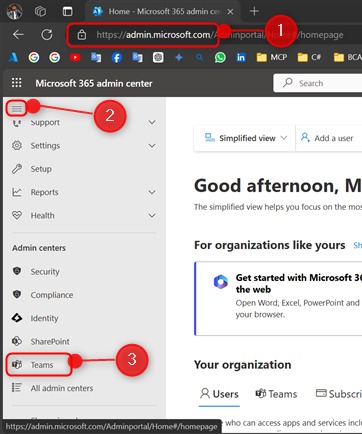Click the browser back arrow

tap(18, 34)
